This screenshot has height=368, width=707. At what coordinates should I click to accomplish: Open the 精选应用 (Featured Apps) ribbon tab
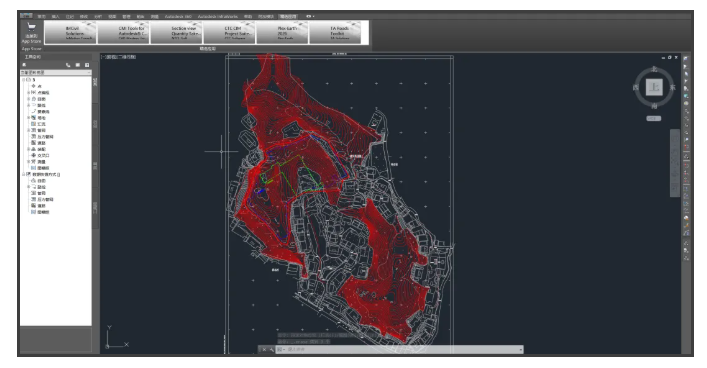pos(288,17)
